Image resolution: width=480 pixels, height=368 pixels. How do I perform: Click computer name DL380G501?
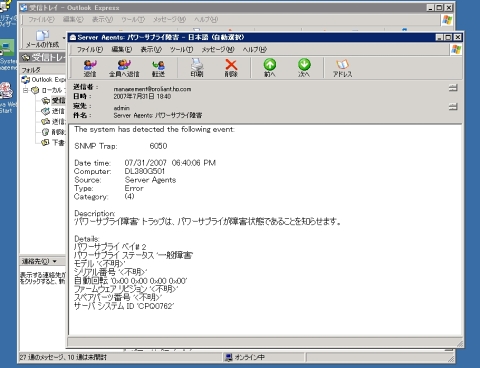click(x=145, y=171)
